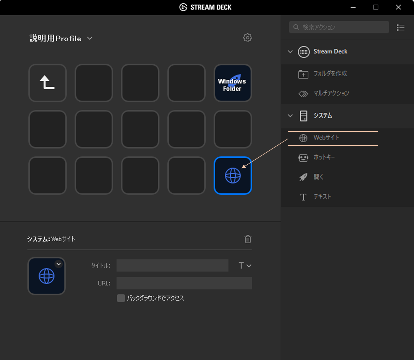414x360 pixels.
Task: Select empty key left of globe Website key
Action: point(186,175)
